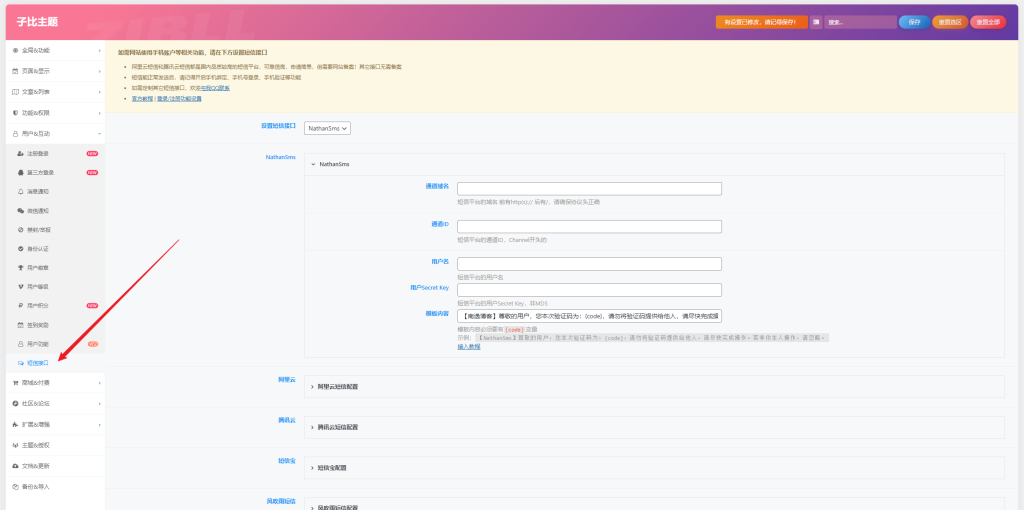Screen dimensions: 1024x510
Task: Collapse the 用户&互动 submenu arrow
Action: tap(100, 134)
